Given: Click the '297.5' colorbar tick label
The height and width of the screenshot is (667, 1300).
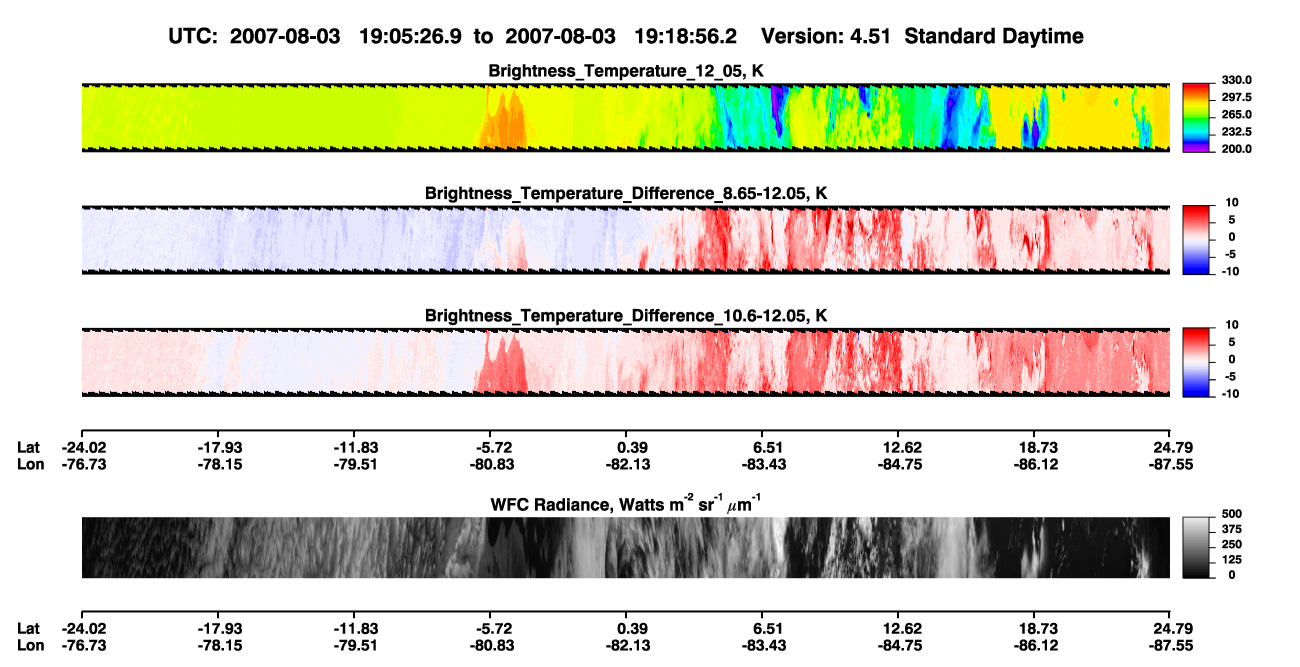Looking at the screenshot, I should tap(1235, 98).
